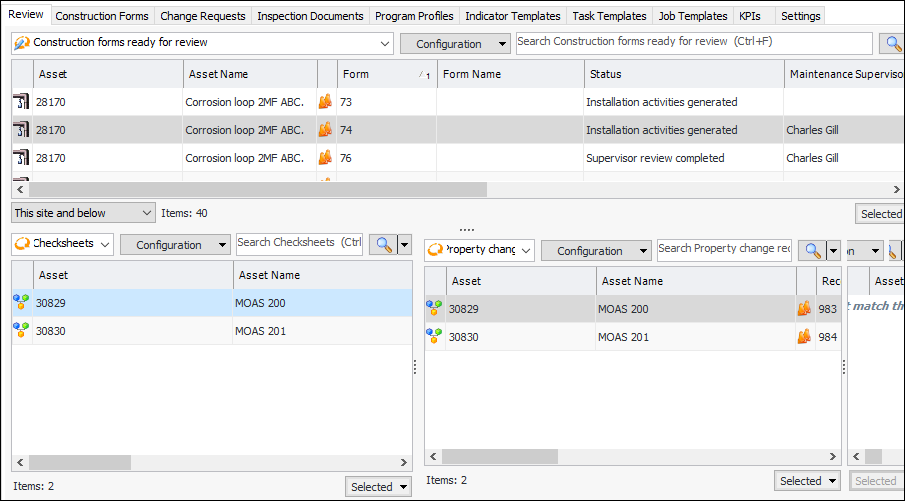905x501 pixels.
Task: Click the orange form icon in row 76
Action: pos(325,158)
